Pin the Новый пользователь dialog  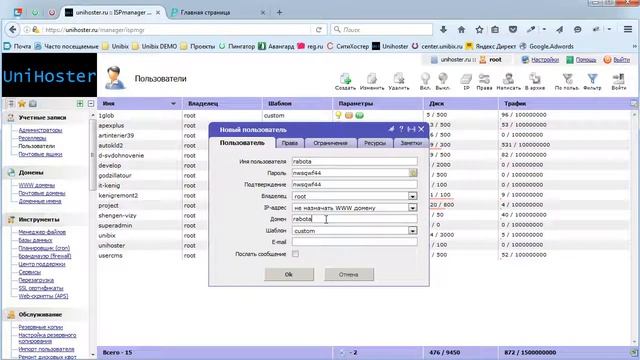[391, 129]
